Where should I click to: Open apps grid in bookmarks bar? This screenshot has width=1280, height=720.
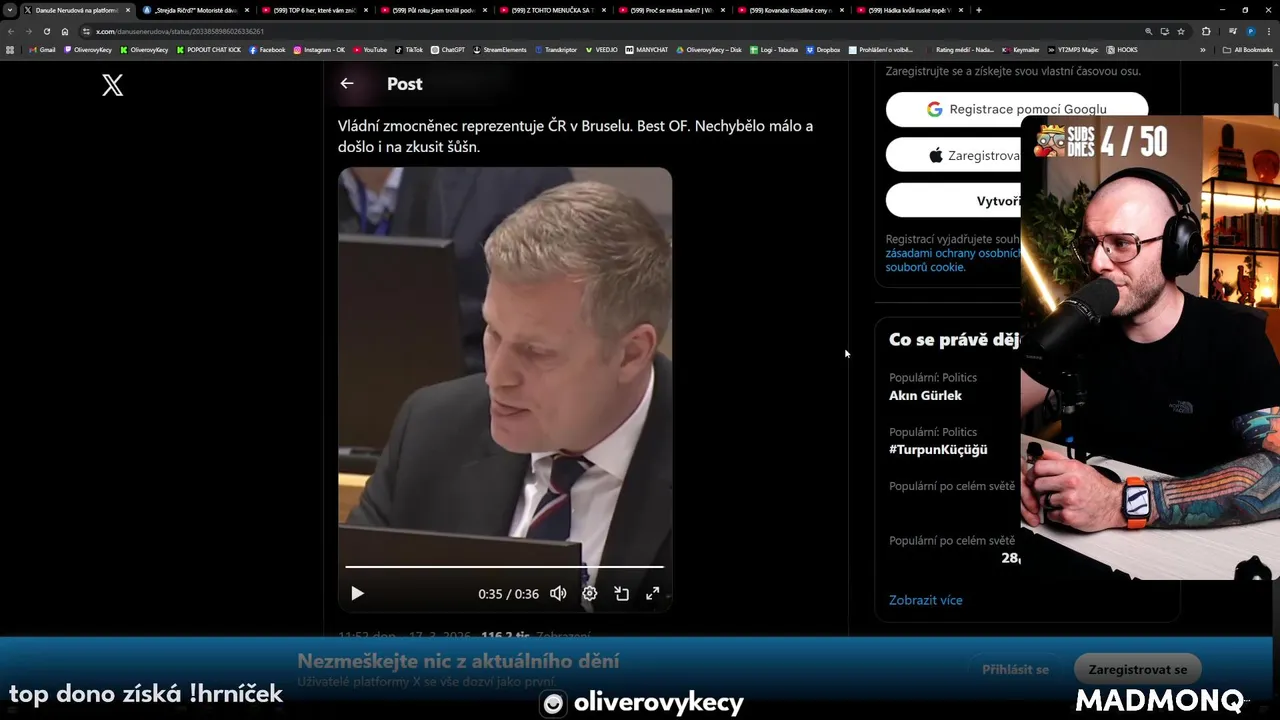(10, 49)
